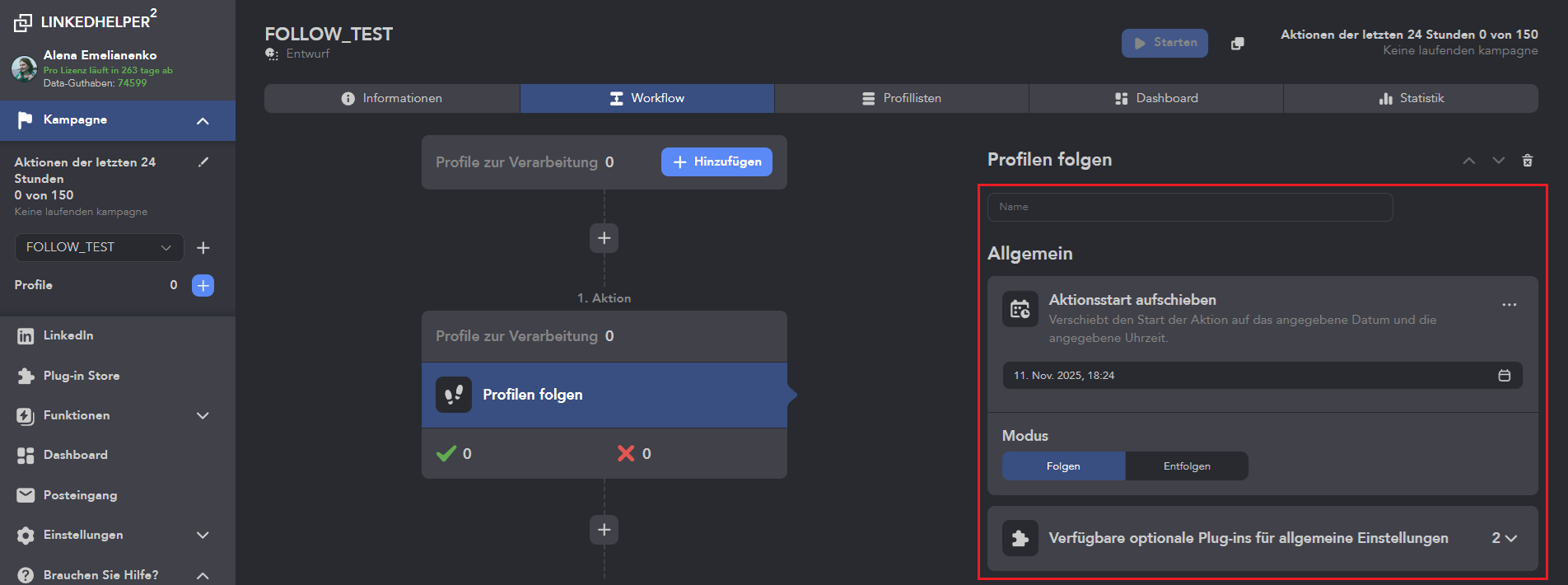This screenshot has height=585, width=1568.
Task: Select Folgen mode
Action: (x=1063, y=466)
